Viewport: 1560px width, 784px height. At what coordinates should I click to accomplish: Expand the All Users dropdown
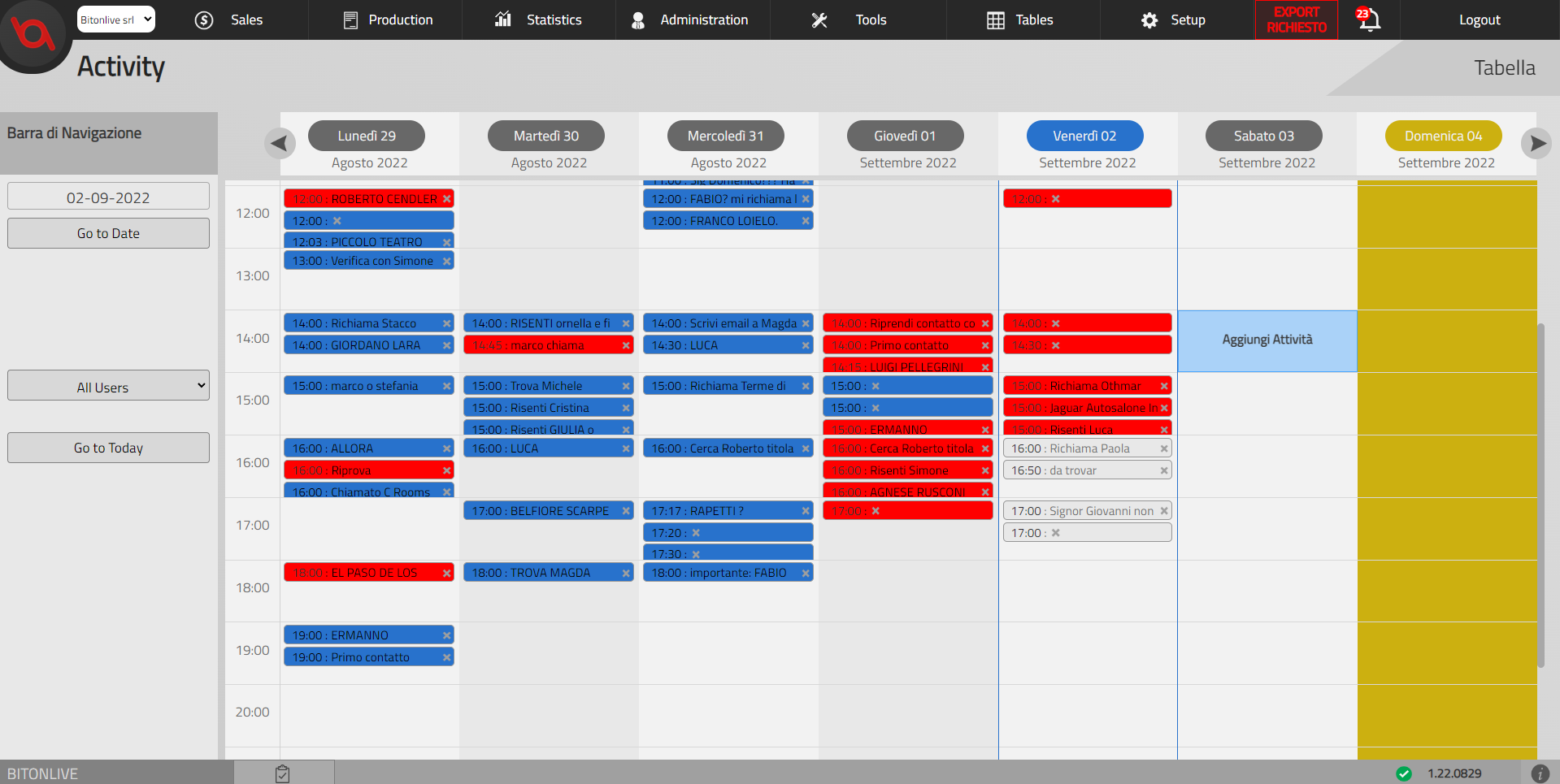108,386
